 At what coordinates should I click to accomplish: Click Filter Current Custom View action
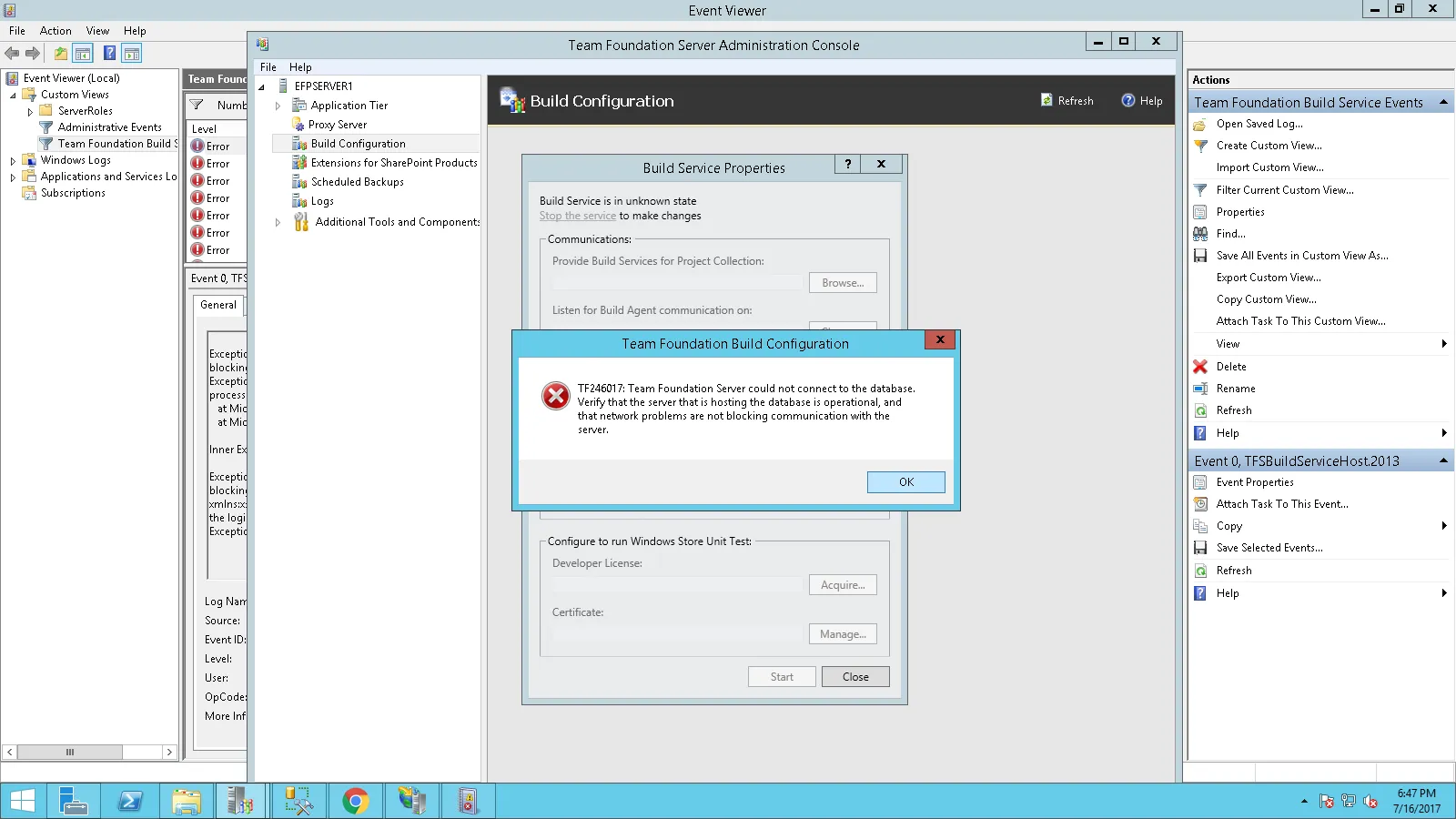[x=1285, y=190]
